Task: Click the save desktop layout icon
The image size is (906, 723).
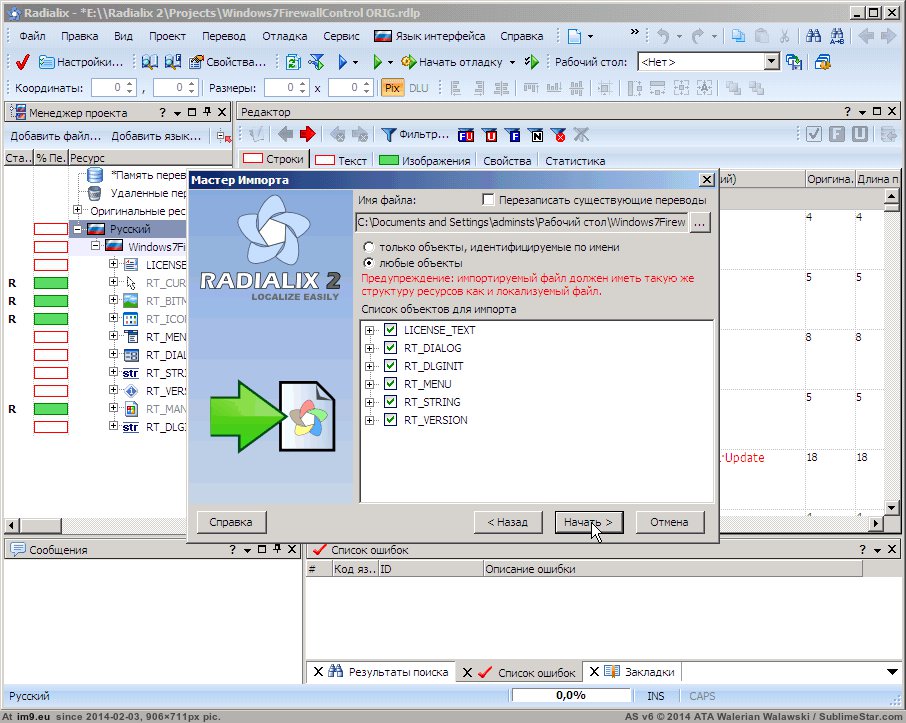Action: coord(794,62)
